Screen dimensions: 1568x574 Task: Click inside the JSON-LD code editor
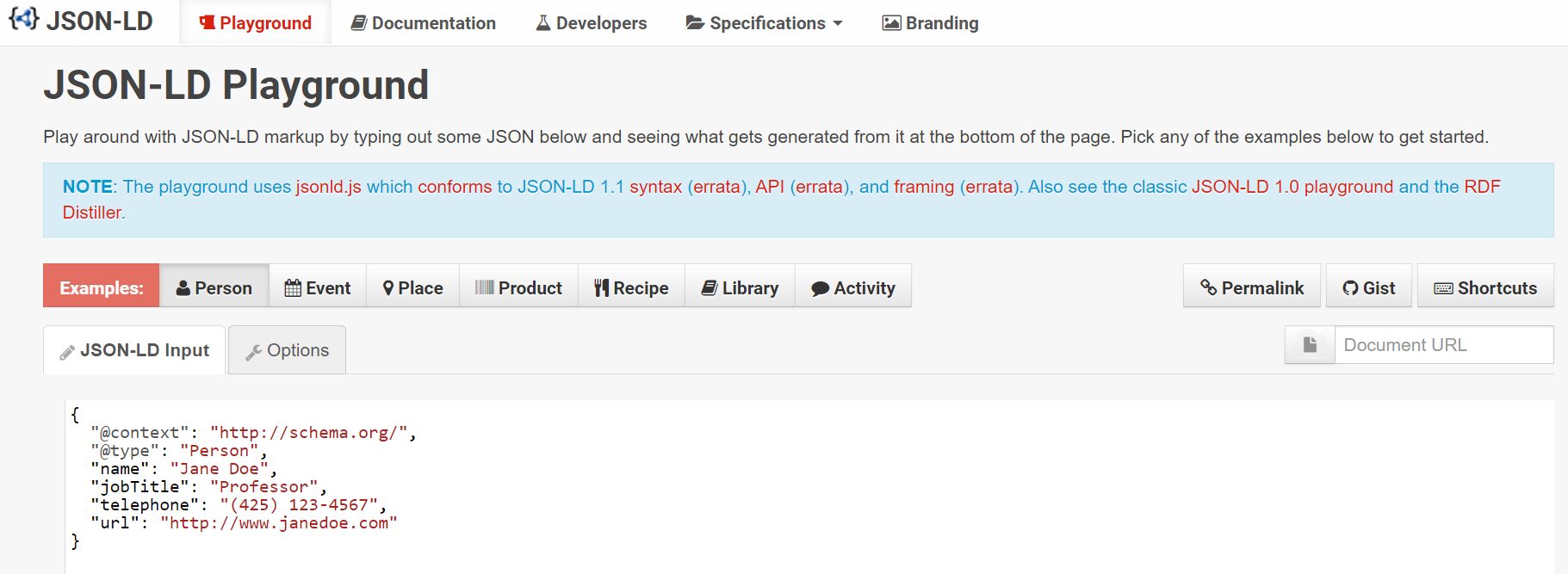809,487
